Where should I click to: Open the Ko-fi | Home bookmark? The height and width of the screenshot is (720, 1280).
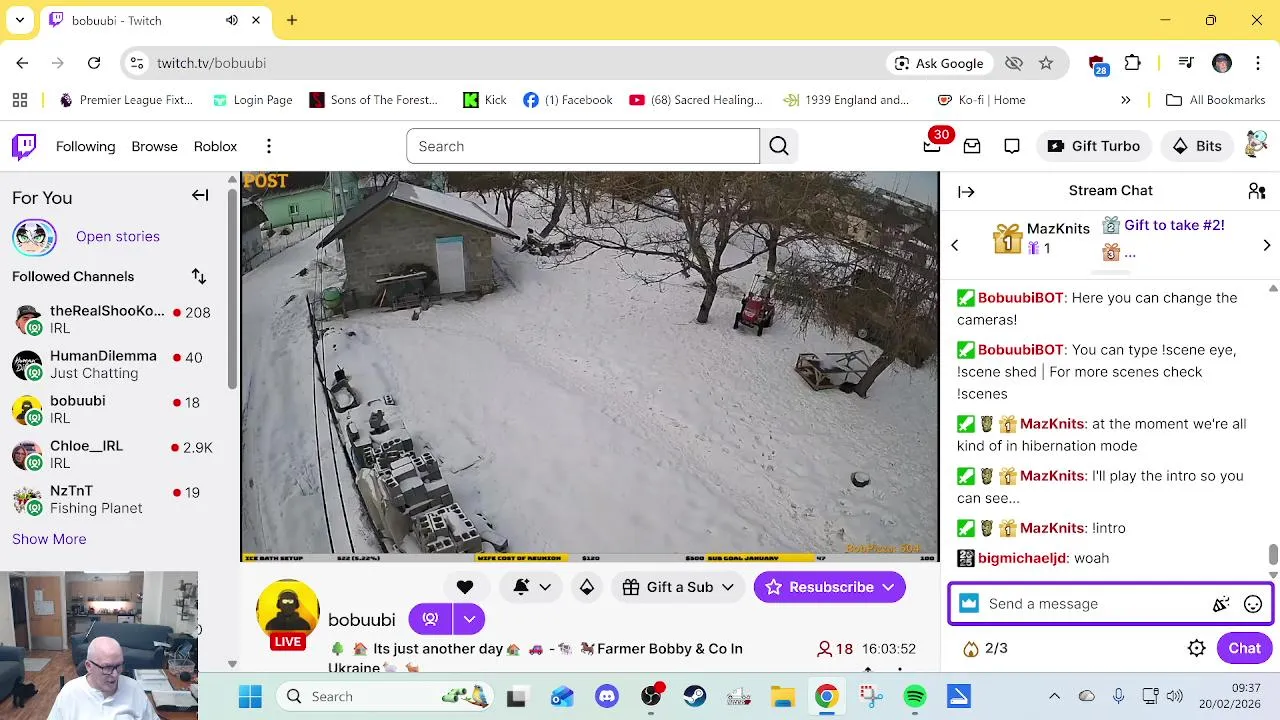pos(982,100)
